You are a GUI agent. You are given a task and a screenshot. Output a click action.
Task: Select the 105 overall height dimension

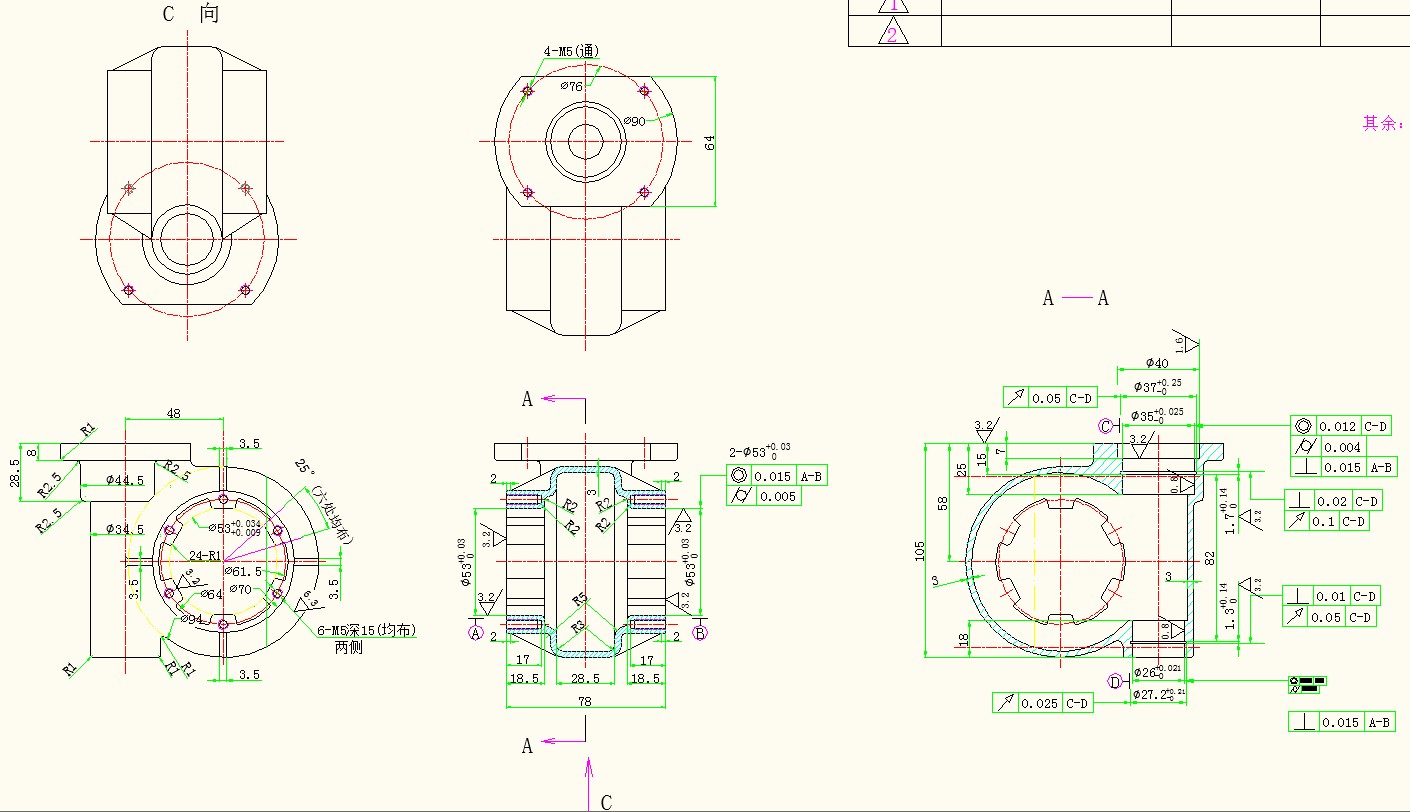tap(920, 552)
